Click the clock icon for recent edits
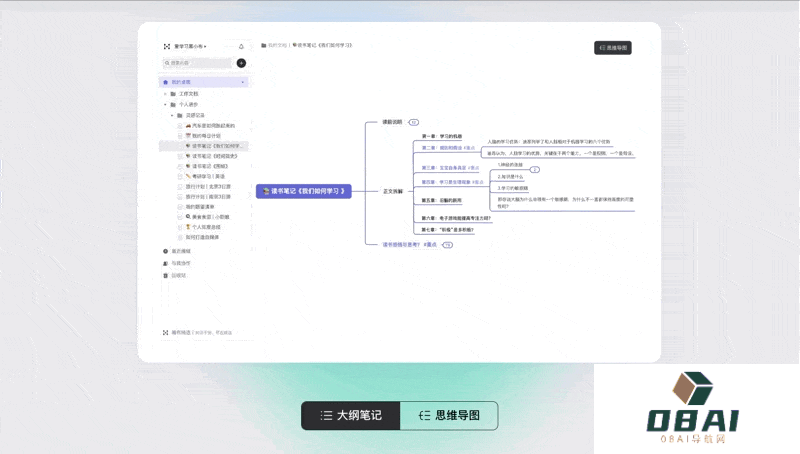Viewport: 800px width, 454px height. click(165, 251)
